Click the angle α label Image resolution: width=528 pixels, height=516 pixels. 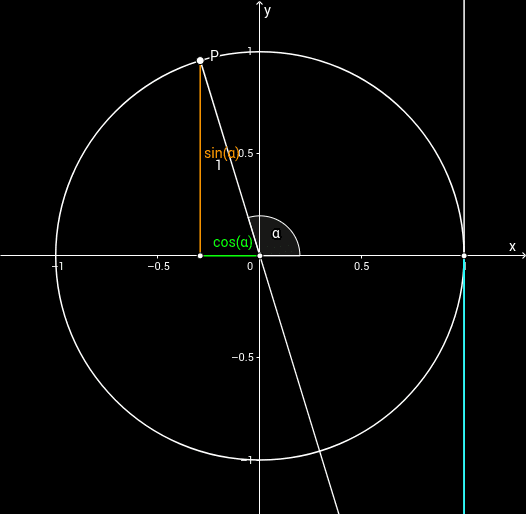tap(277, 234)
